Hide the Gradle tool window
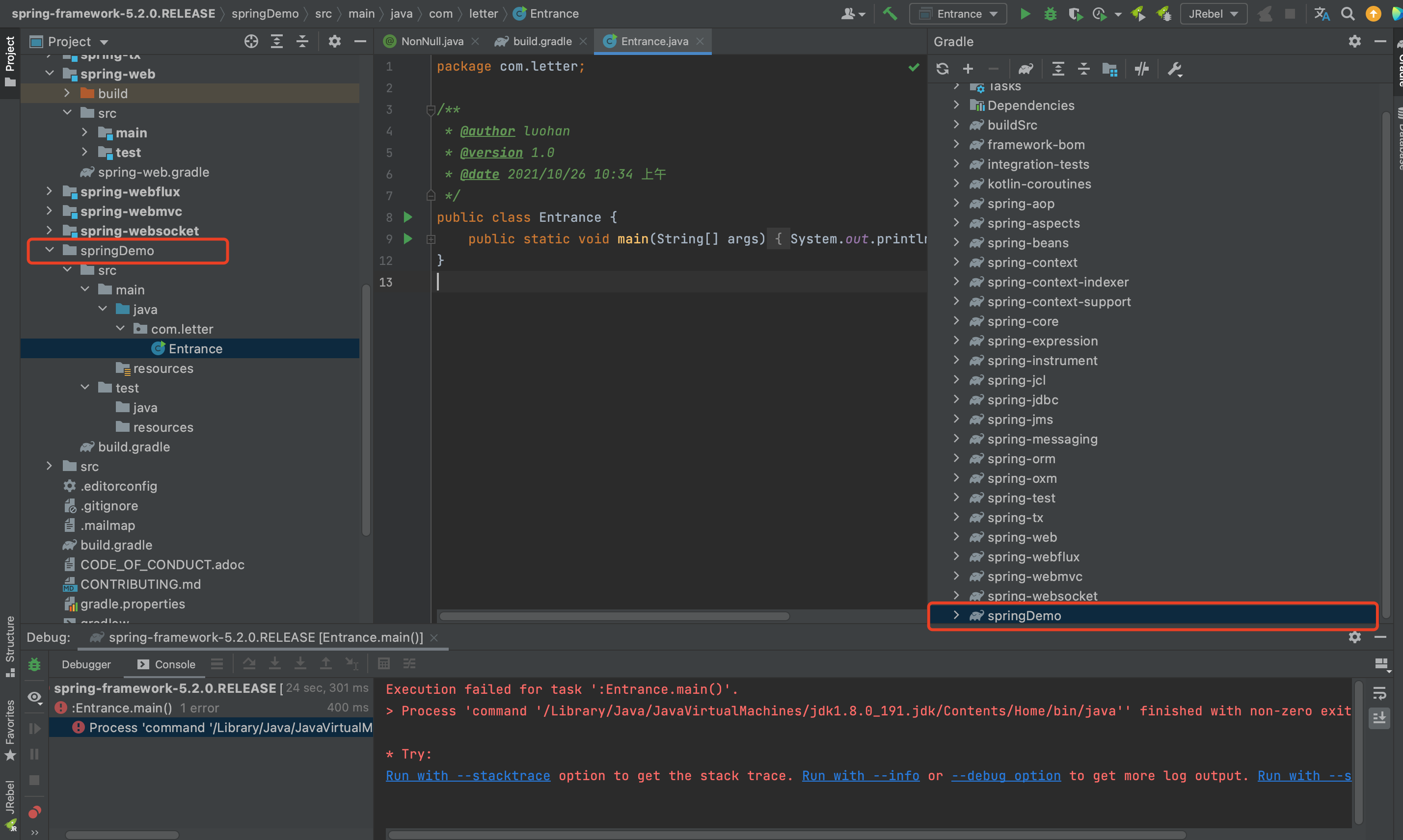The height and width of the screenshot is (840, 1403). [1380, 41]
